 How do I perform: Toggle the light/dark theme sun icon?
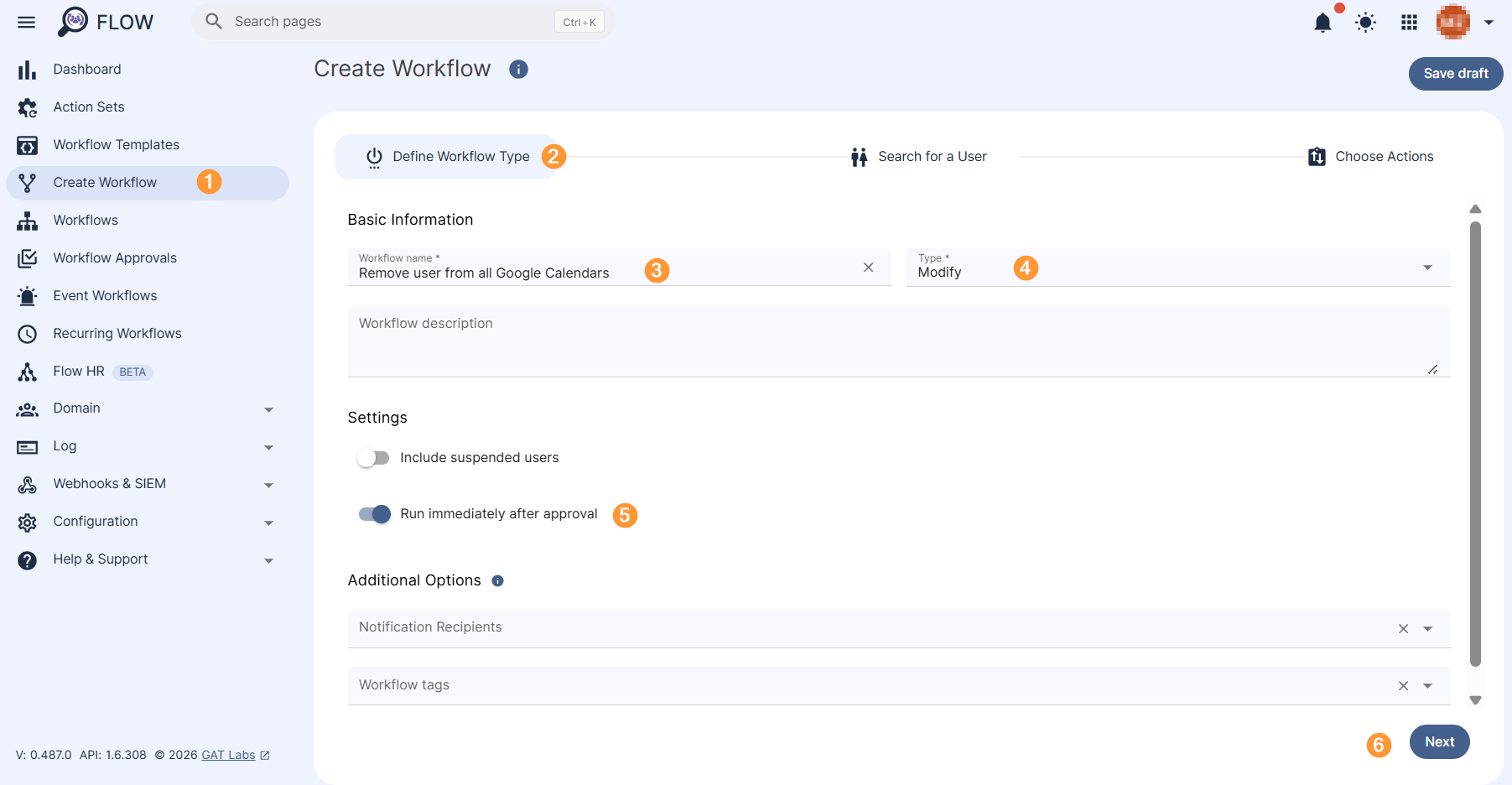click(x=1366, y=23)
